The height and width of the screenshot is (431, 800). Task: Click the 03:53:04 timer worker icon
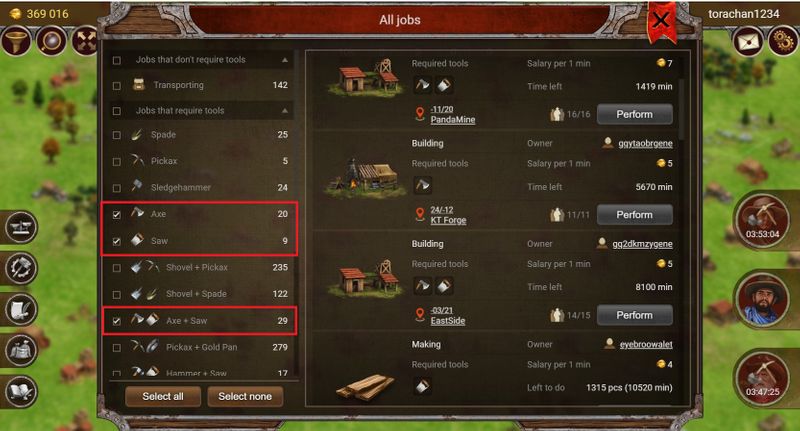click(763, 221)
